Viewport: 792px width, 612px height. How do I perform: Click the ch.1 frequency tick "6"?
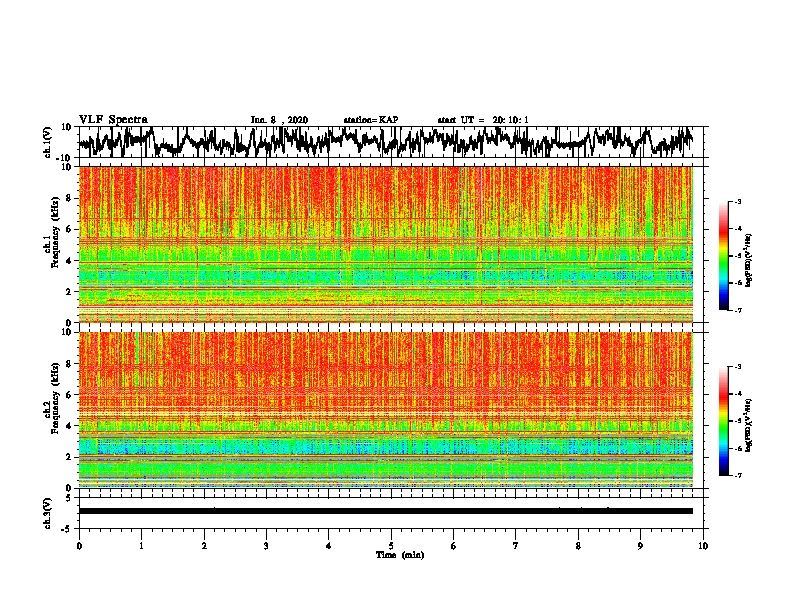point(70,229)
